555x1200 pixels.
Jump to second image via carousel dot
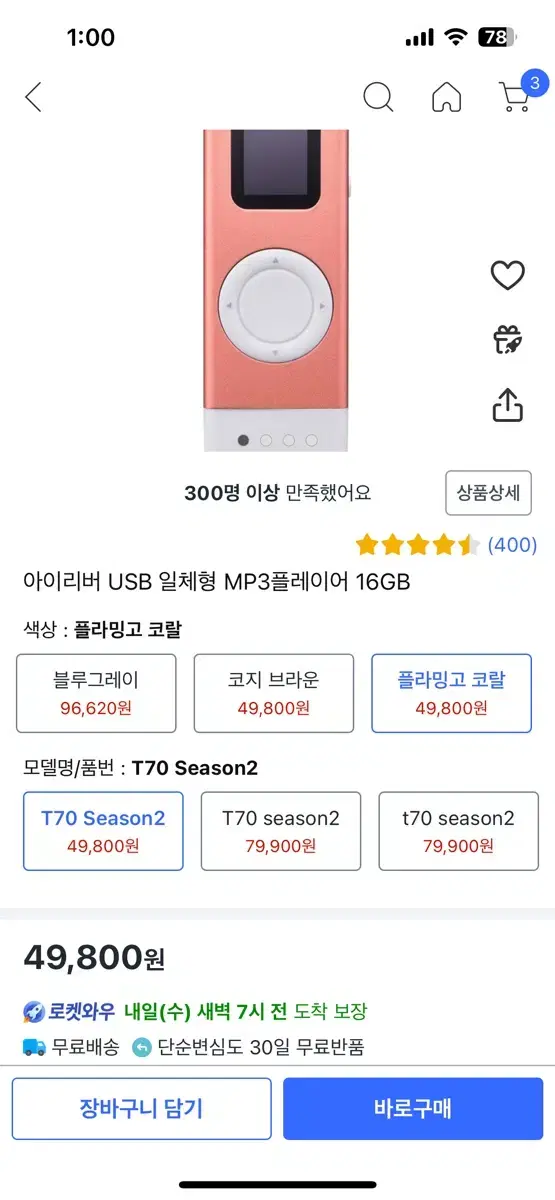266,440
